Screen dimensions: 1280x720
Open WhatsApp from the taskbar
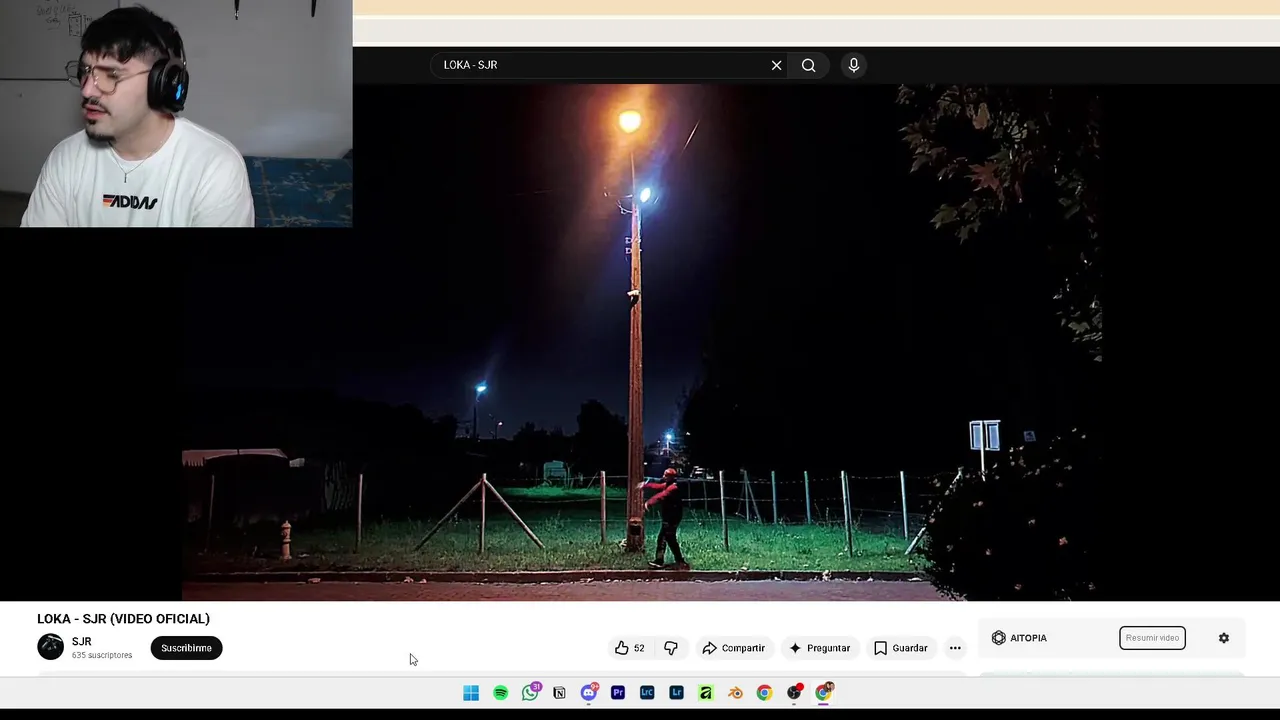(530, 693)
